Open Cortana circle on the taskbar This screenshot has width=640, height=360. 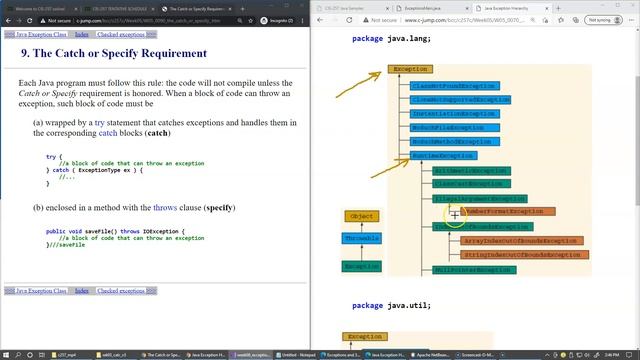(x=30, y=355)
